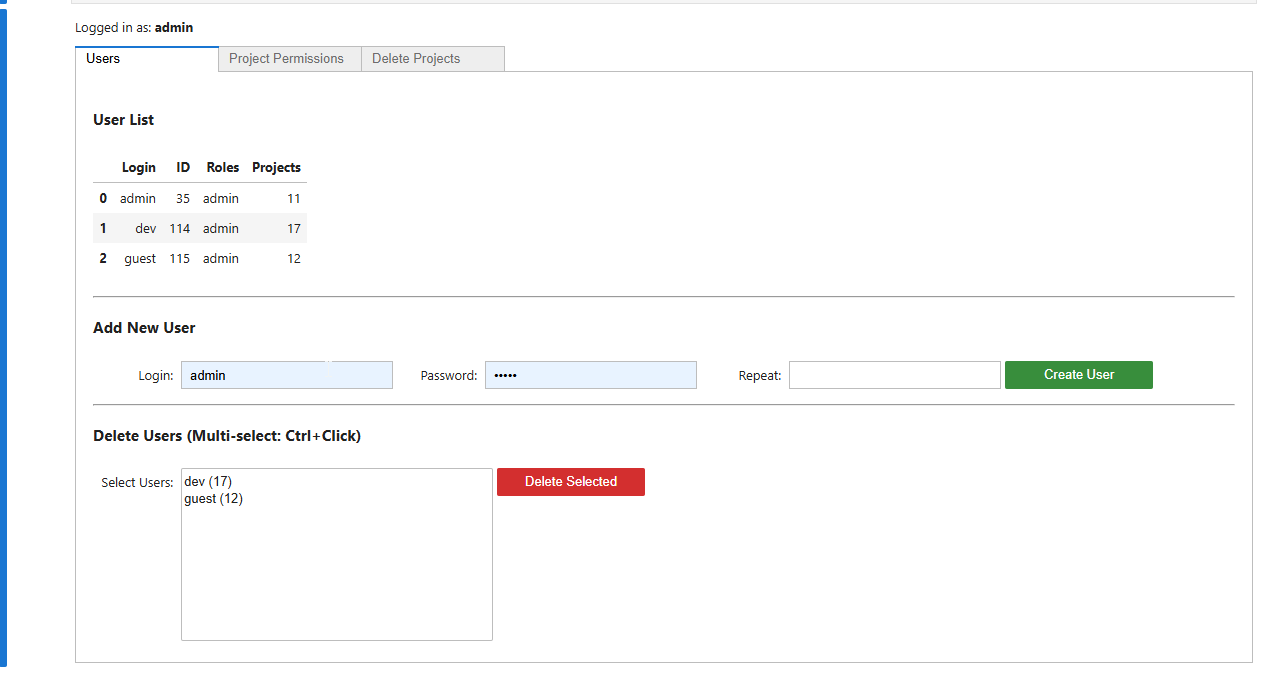Select dev (17) in the delete list
1264x676 pixels.
pyautogui.click(x=208, y=482)
